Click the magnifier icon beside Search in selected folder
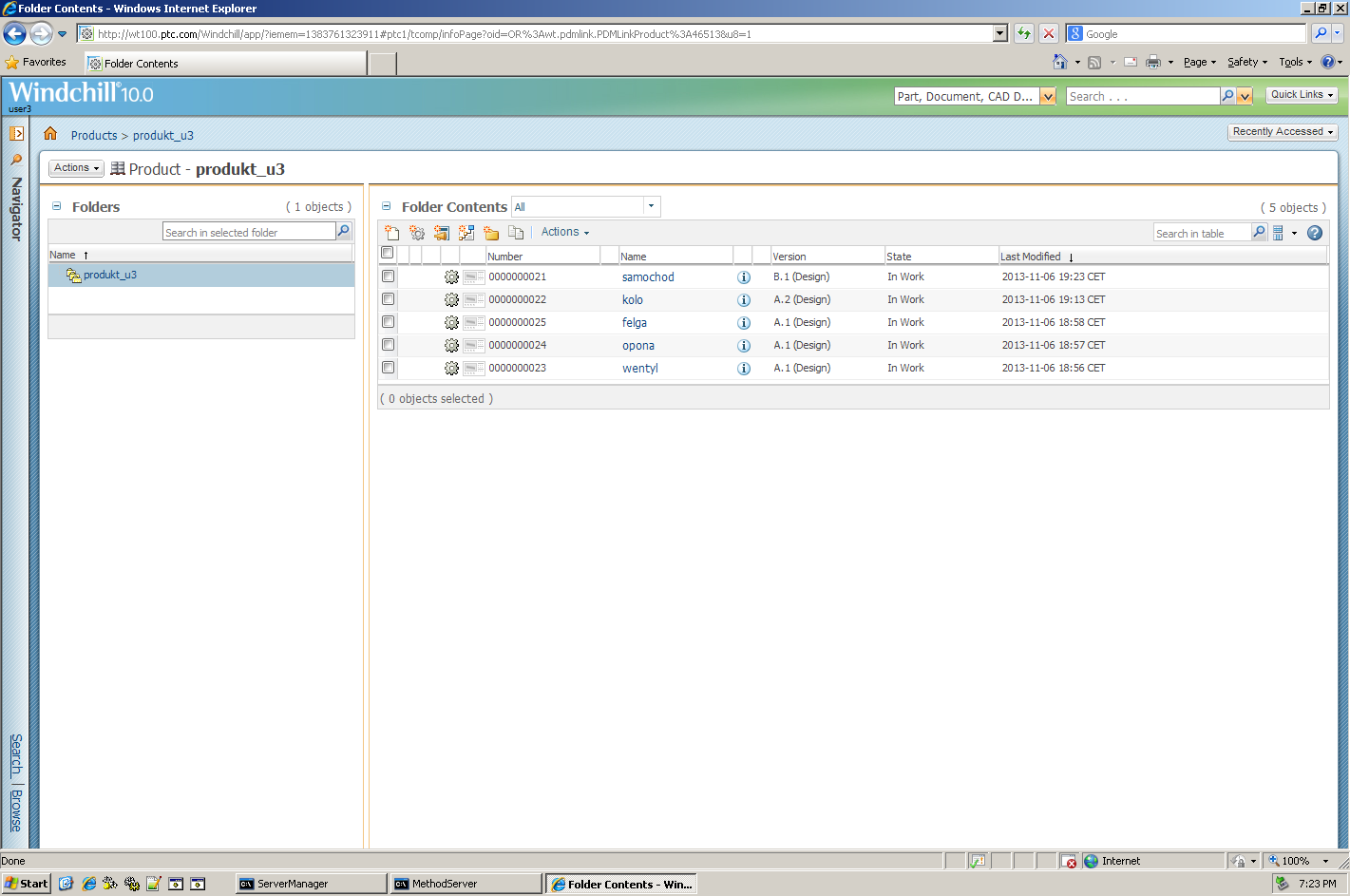This screenshot has height=896, width=1350. 344,231
